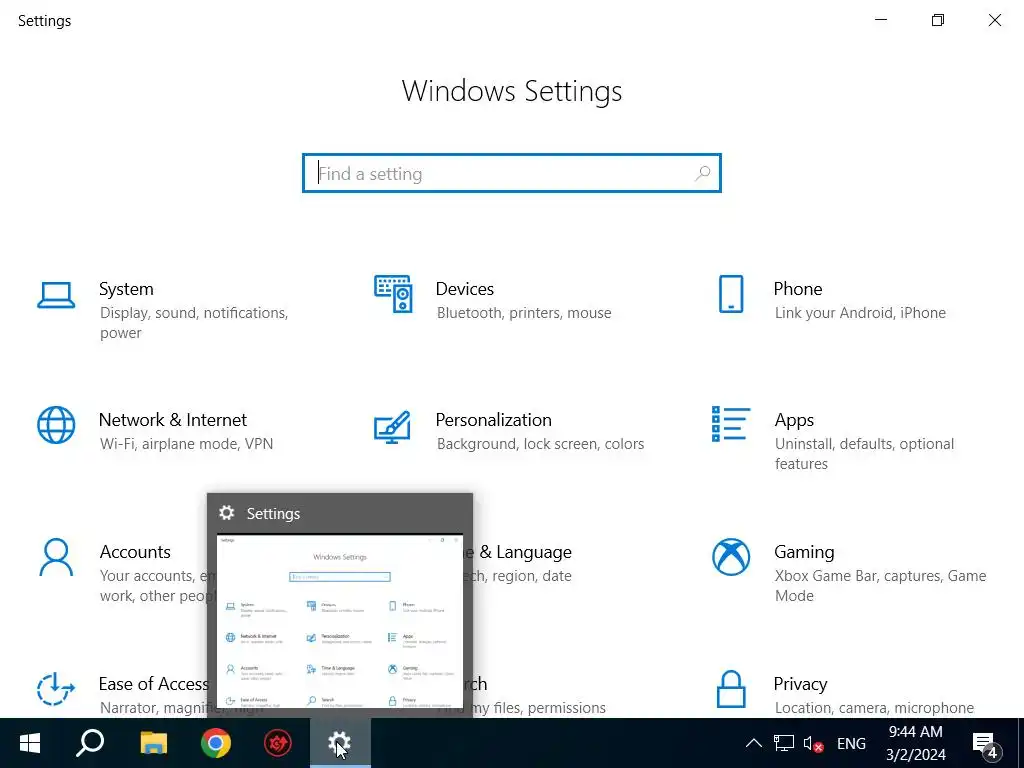Open the Personalization paintbrush icon
The image size is (1024, 768).
(x=392, y=427)
